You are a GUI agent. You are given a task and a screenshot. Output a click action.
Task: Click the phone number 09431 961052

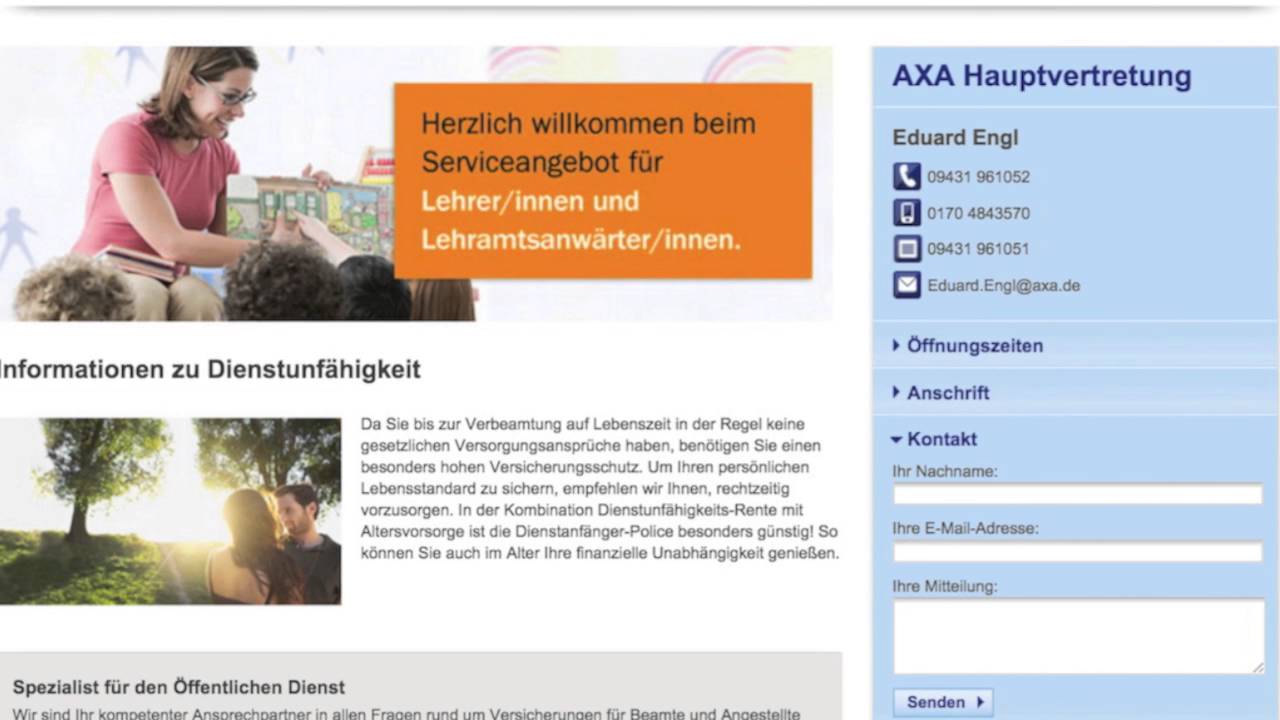[978, 177]
